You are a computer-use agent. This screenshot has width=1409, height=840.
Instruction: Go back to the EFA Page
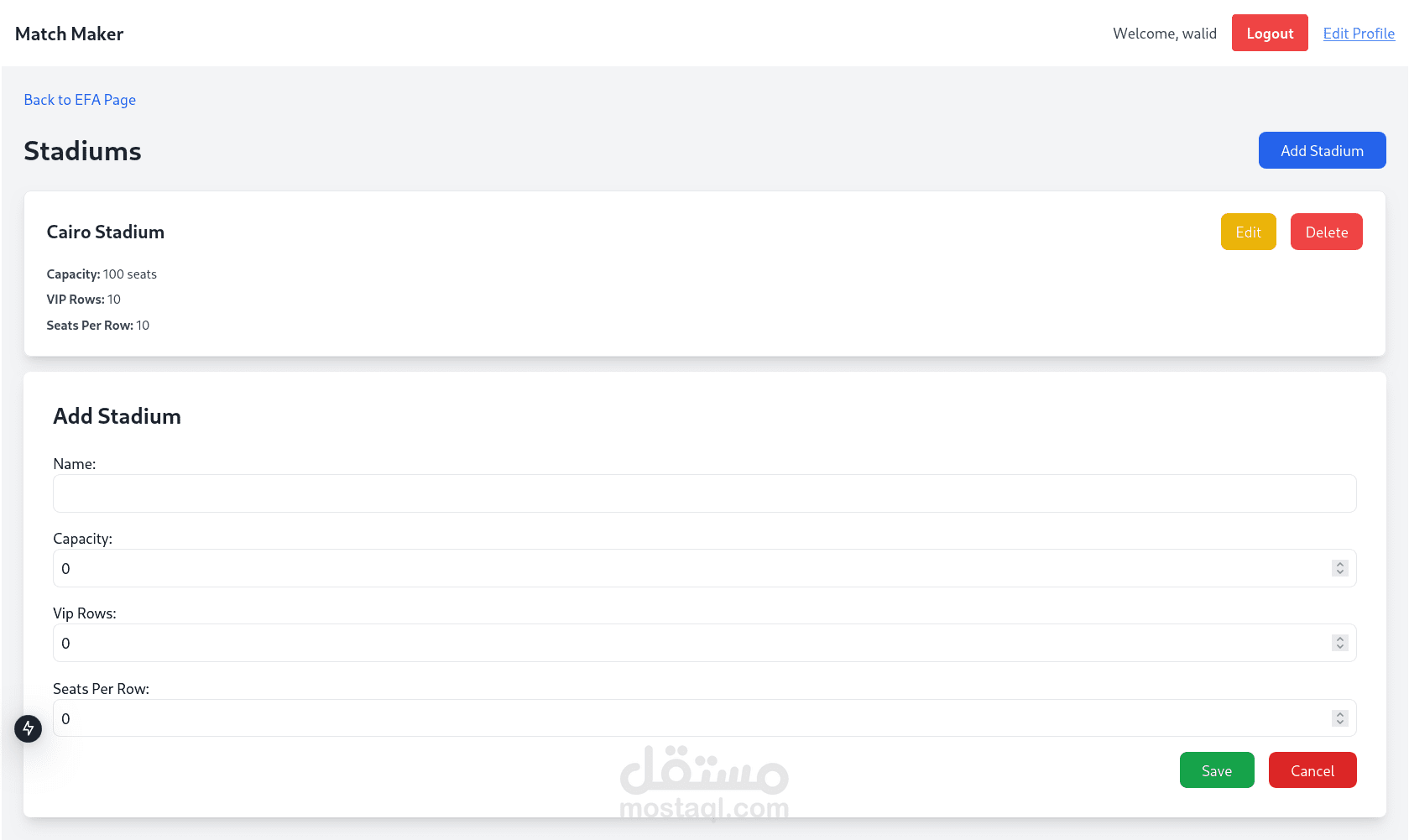[x=80, y=100]
